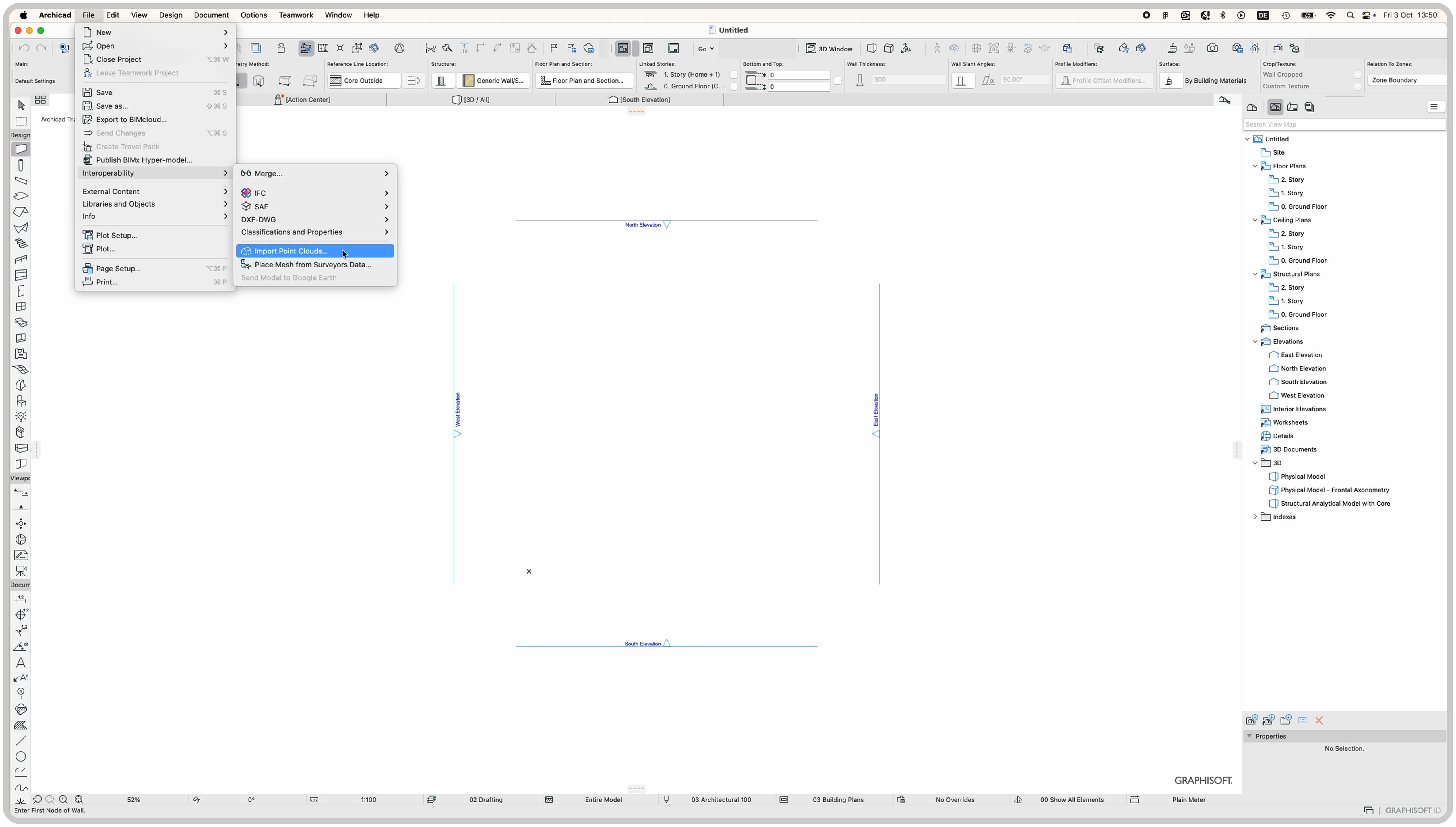Viewport: 1456px width, 827px height.
Task: Select the Stair tool in toolbox
Action: pyautogui.click(x=21, y=244)
